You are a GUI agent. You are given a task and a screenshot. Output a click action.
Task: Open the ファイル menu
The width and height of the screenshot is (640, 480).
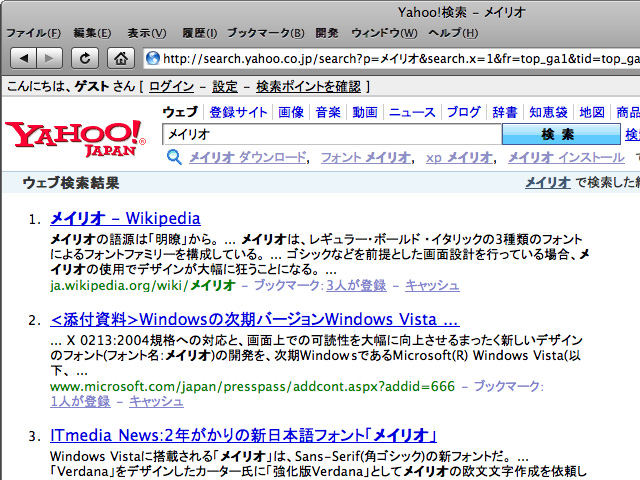point(33,33)
